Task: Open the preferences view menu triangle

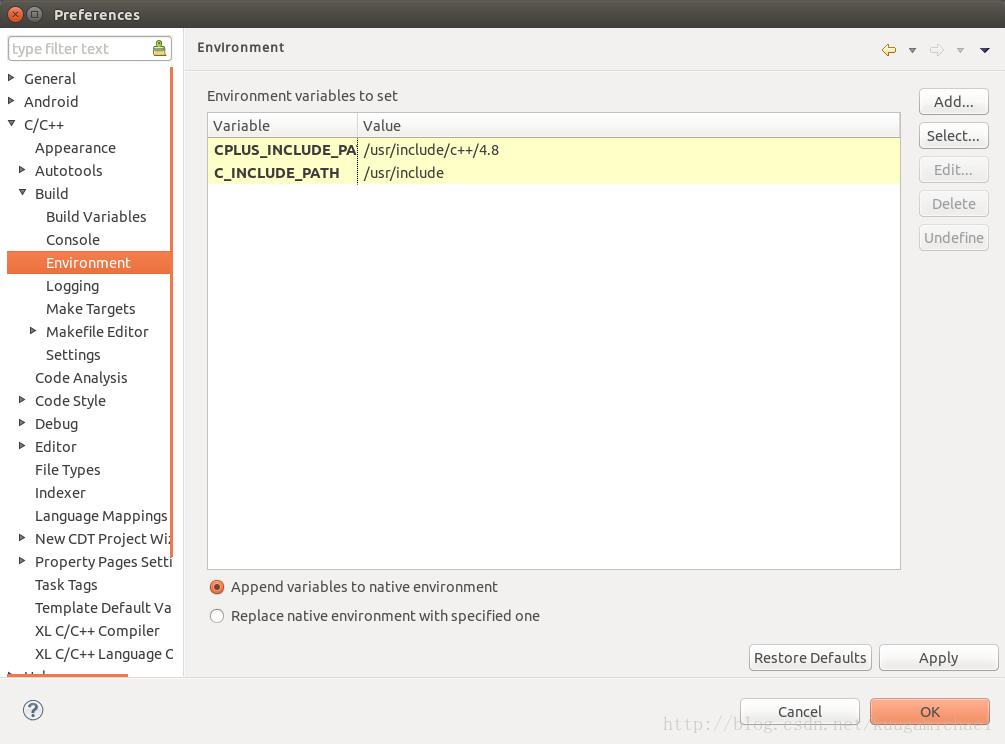Action: pos(984,50)
